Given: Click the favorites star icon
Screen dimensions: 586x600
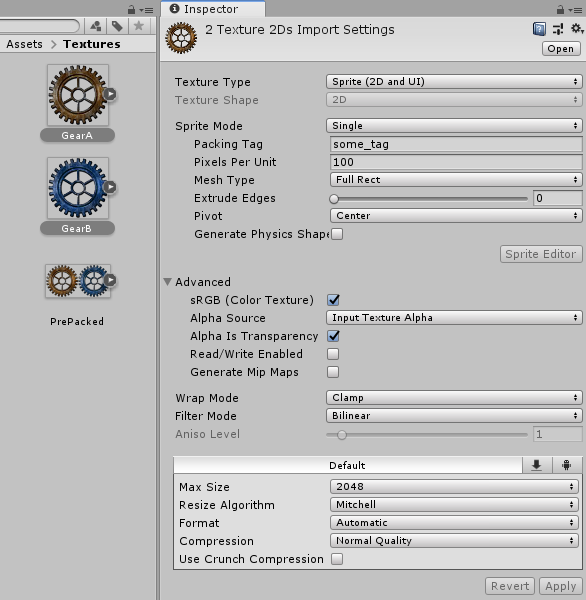Looking at the screenshot, I should coord(139,26).
